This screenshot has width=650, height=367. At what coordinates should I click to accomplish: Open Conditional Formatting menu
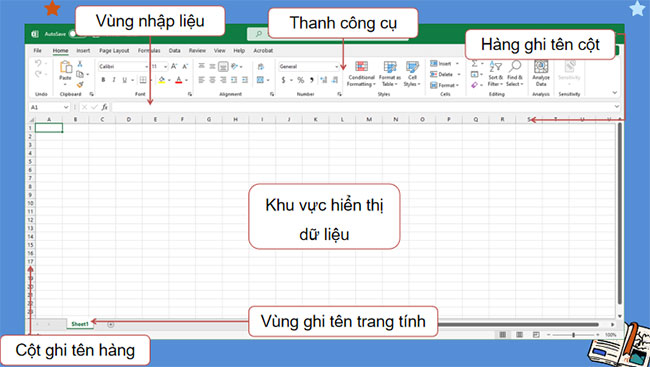tap(361, 74)
